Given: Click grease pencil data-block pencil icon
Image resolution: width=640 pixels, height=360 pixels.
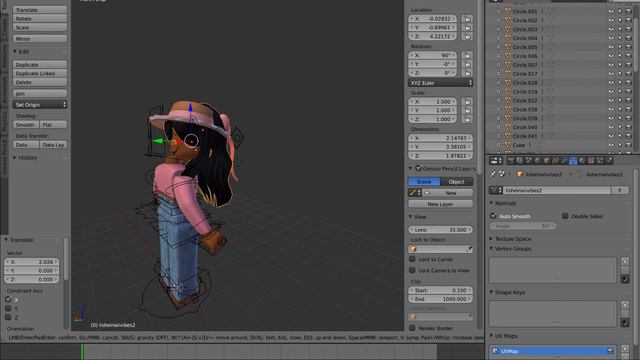Looking at the screenshot, I should [415, 193].
